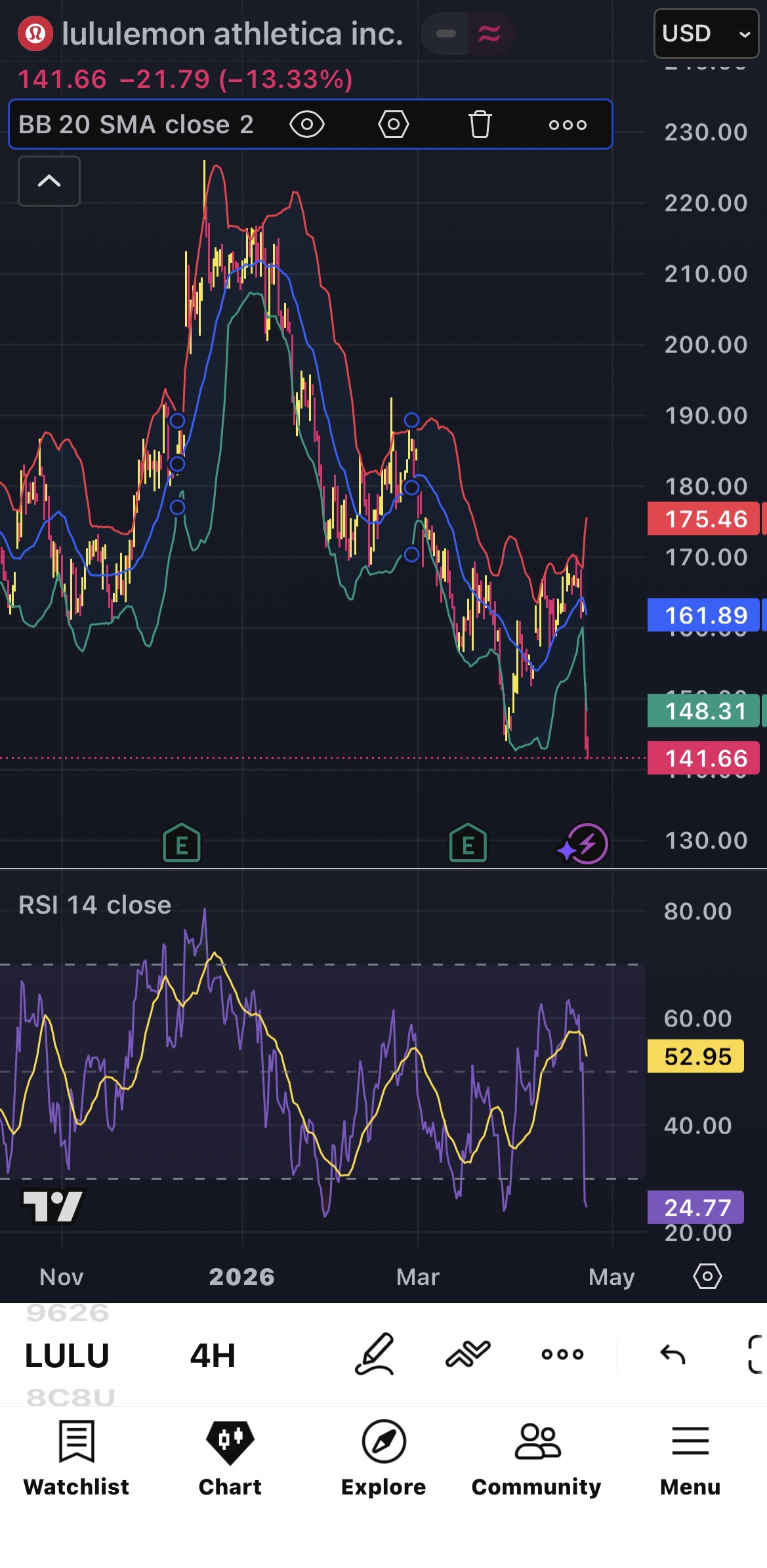This screenshot has width=767, height=1568.
Task: Switch to the Explore tab
Action: [x=384, y=1458]
